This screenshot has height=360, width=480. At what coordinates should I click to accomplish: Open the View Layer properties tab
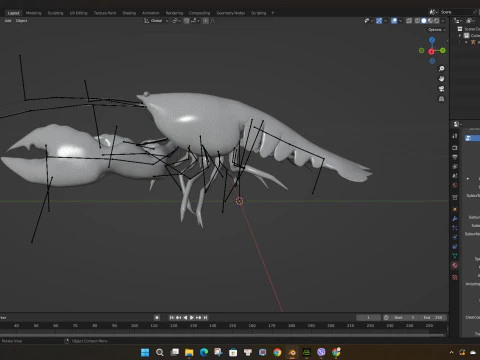tap(455, 166)
